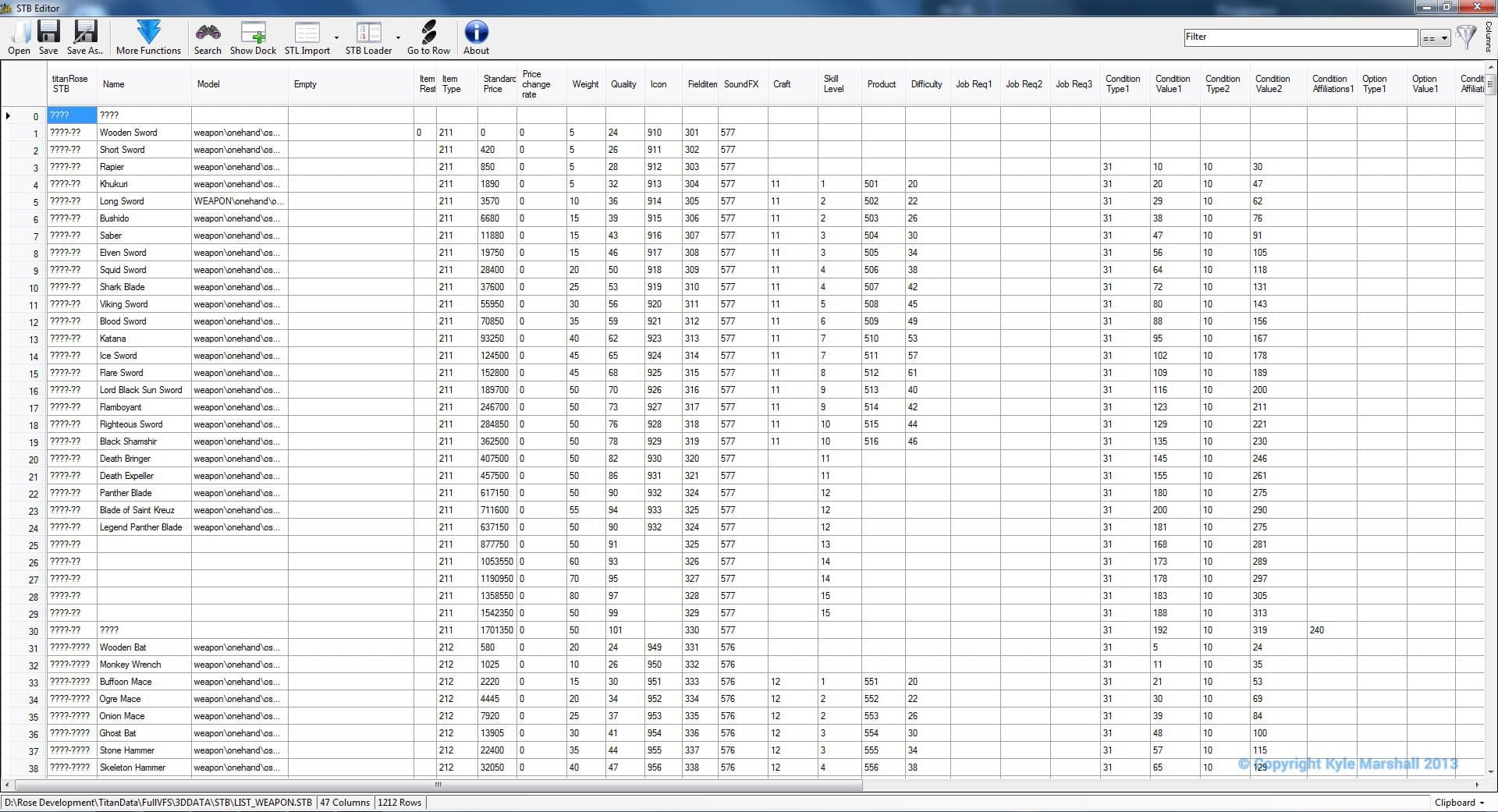Viewport: 1498px width, 812px height.
Task: Click the STL Import icon
Action: tap(307, 32)
